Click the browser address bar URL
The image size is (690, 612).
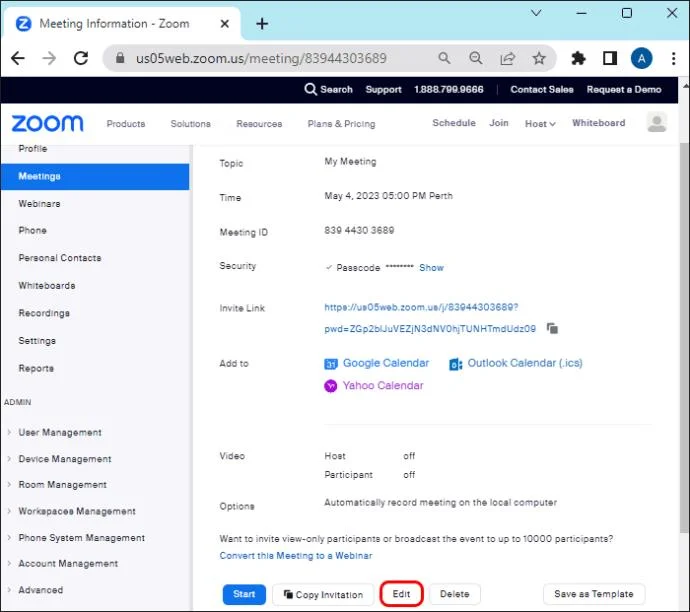coord(261,59)
